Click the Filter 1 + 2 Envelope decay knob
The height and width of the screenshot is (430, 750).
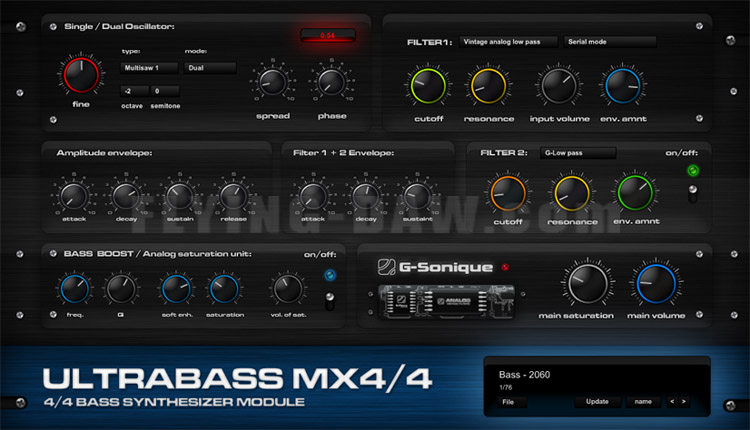coord(366,196)
